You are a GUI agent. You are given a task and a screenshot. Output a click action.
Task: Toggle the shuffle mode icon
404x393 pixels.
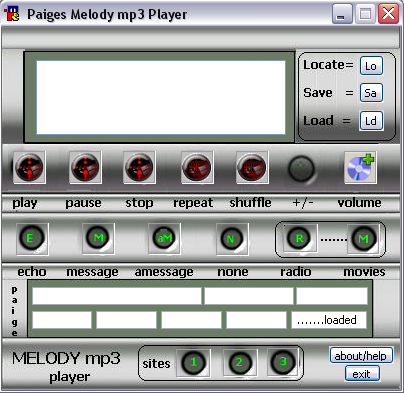(x=252, y=167)
